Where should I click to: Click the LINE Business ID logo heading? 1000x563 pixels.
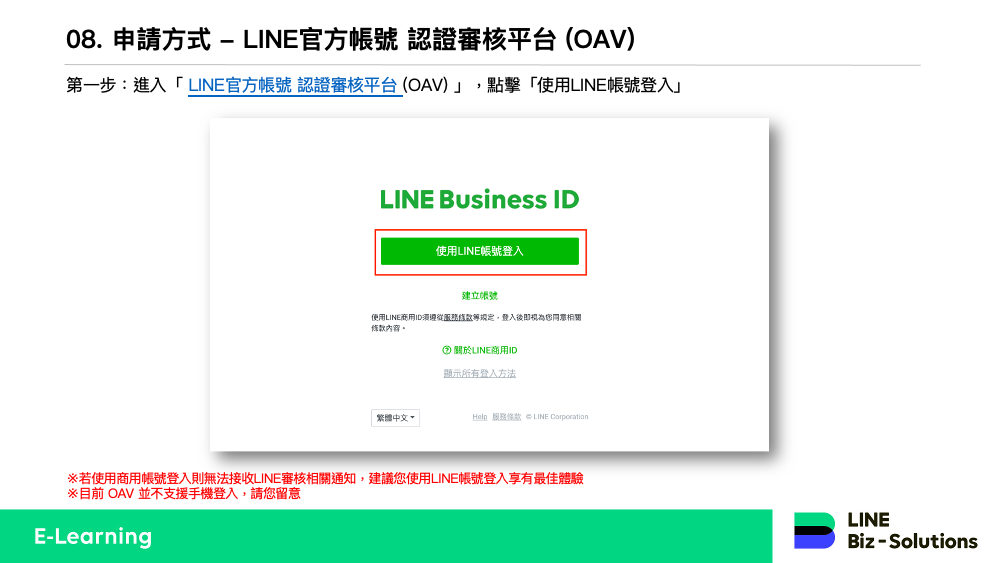tap(480, 200)
